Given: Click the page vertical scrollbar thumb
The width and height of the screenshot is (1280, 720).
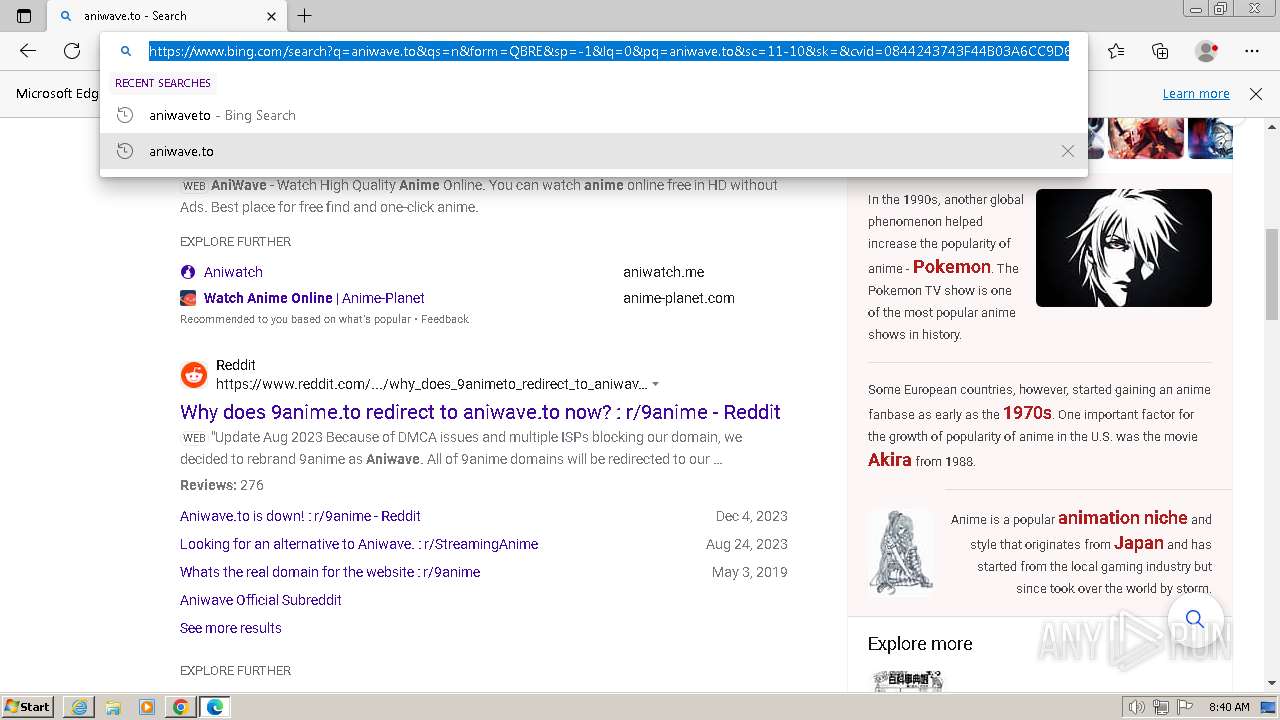Looking at the screenshot, I should [x=1272, y=274].
